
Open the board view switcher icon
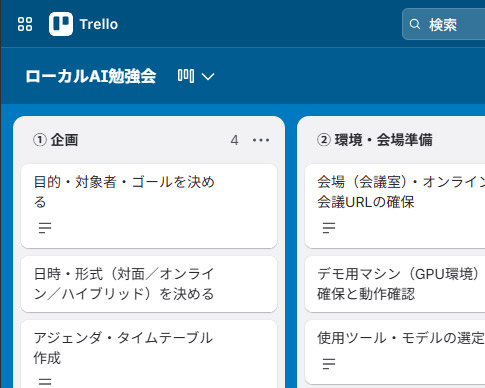pyautogui.click(x=186, y=76)
